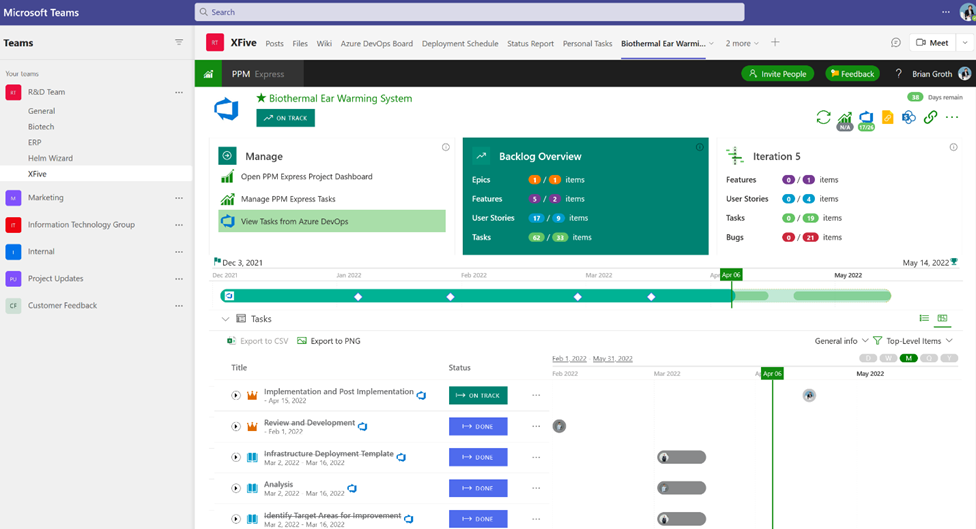The image size is (976, 529).
Task: Open the SharePoint site icon
Action: pos(909,117)
